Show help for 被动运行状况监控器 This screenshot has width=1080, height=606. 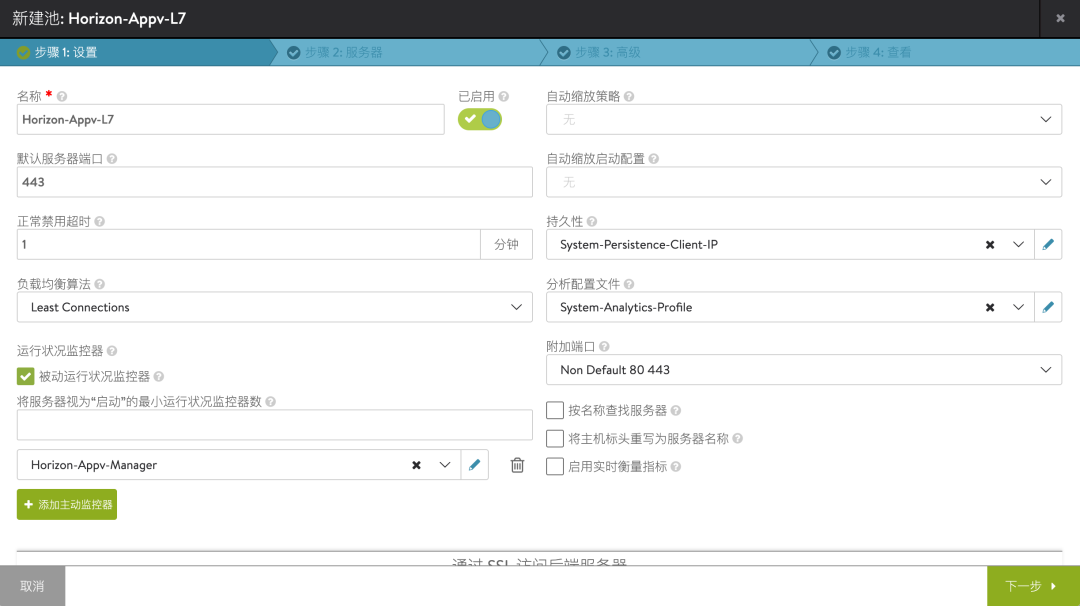pos(158,377)
